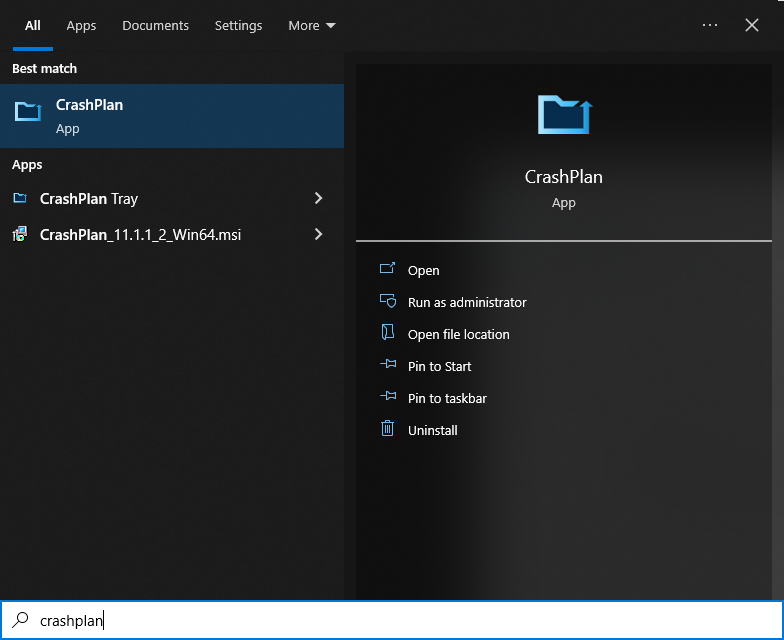Switch to the All search tab
This screenshot has height=640, width=784.
[x=32, y=26]
